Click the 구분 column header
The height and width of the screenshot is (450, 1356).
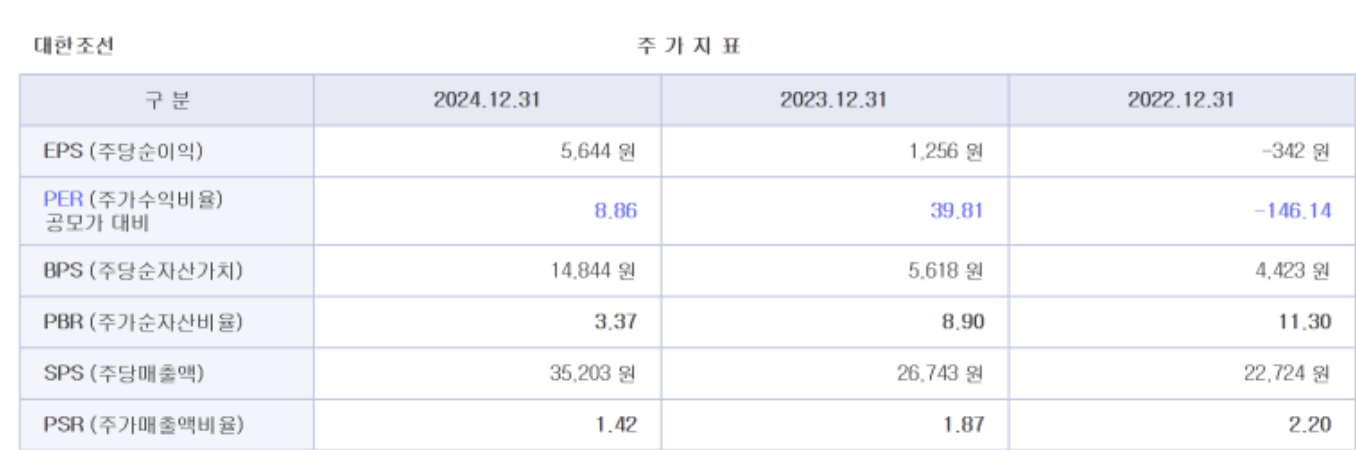click(x=166, y=100)
